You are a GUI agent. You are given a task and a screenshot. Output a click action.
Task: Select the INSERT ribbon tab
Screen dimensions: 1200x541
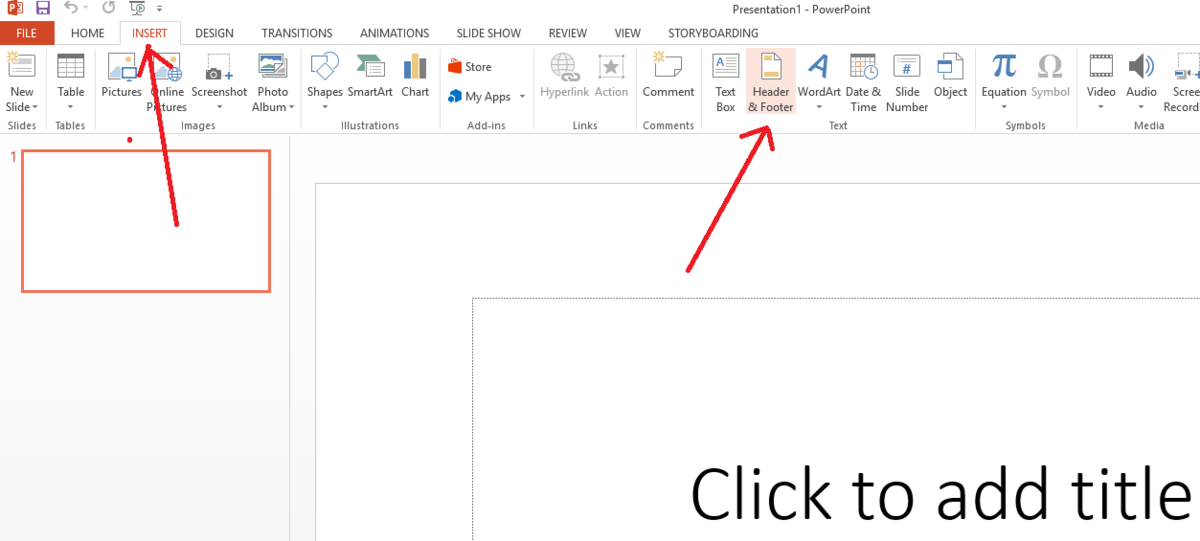pos(150,33)
